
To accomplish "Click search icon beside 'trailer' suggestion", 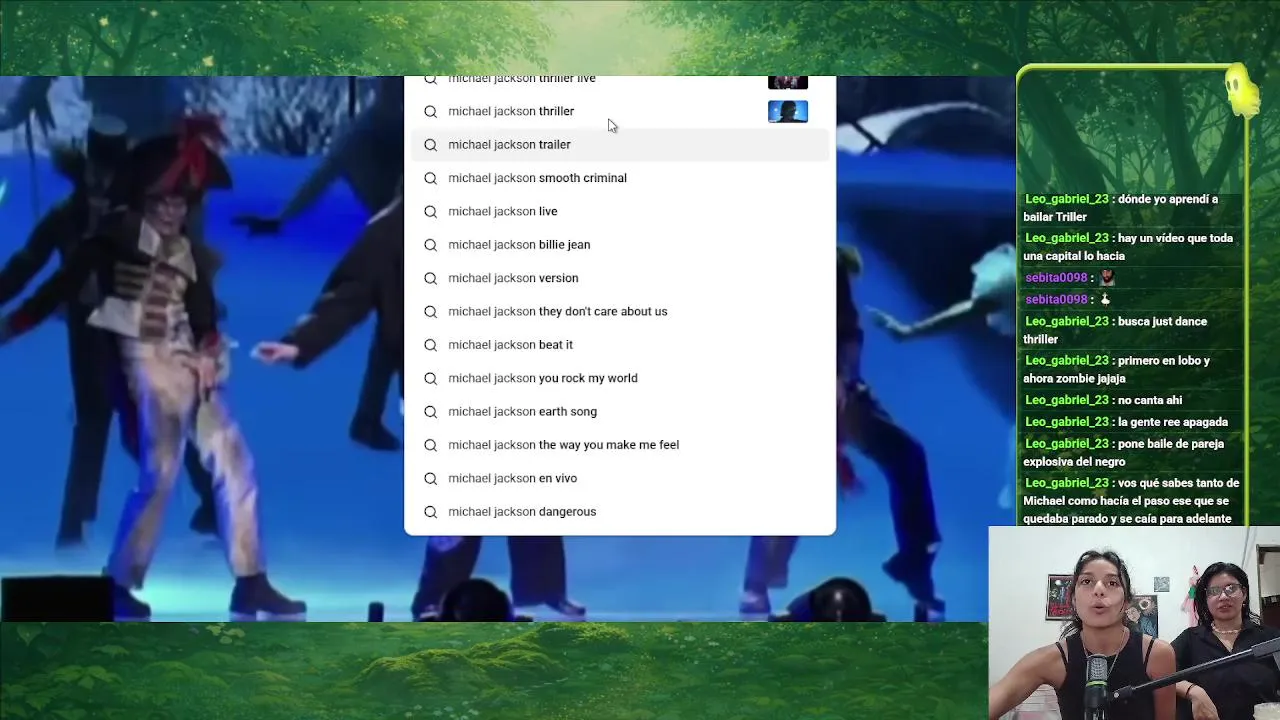I will (x=430, y=144).
